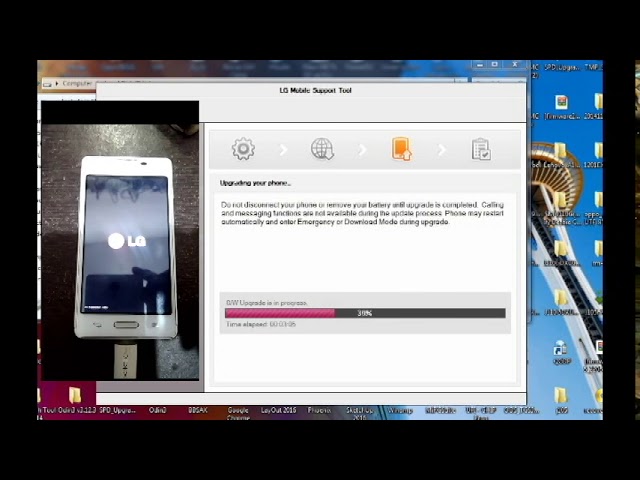Click the Dell Lenovo folder on desktop

561,151
